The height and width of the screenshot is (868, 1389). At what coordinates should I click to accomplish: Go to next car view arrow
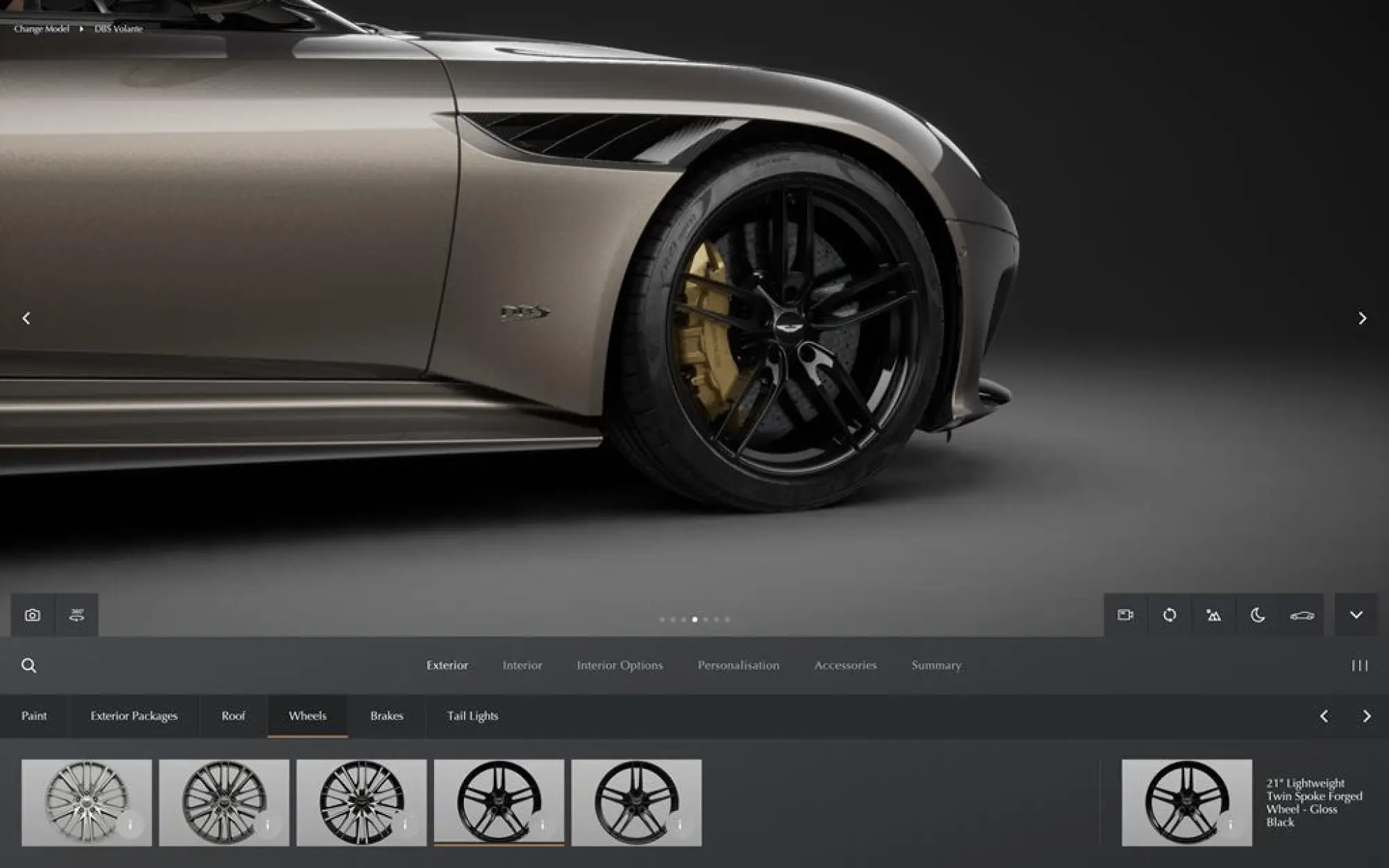point(1363,318)
